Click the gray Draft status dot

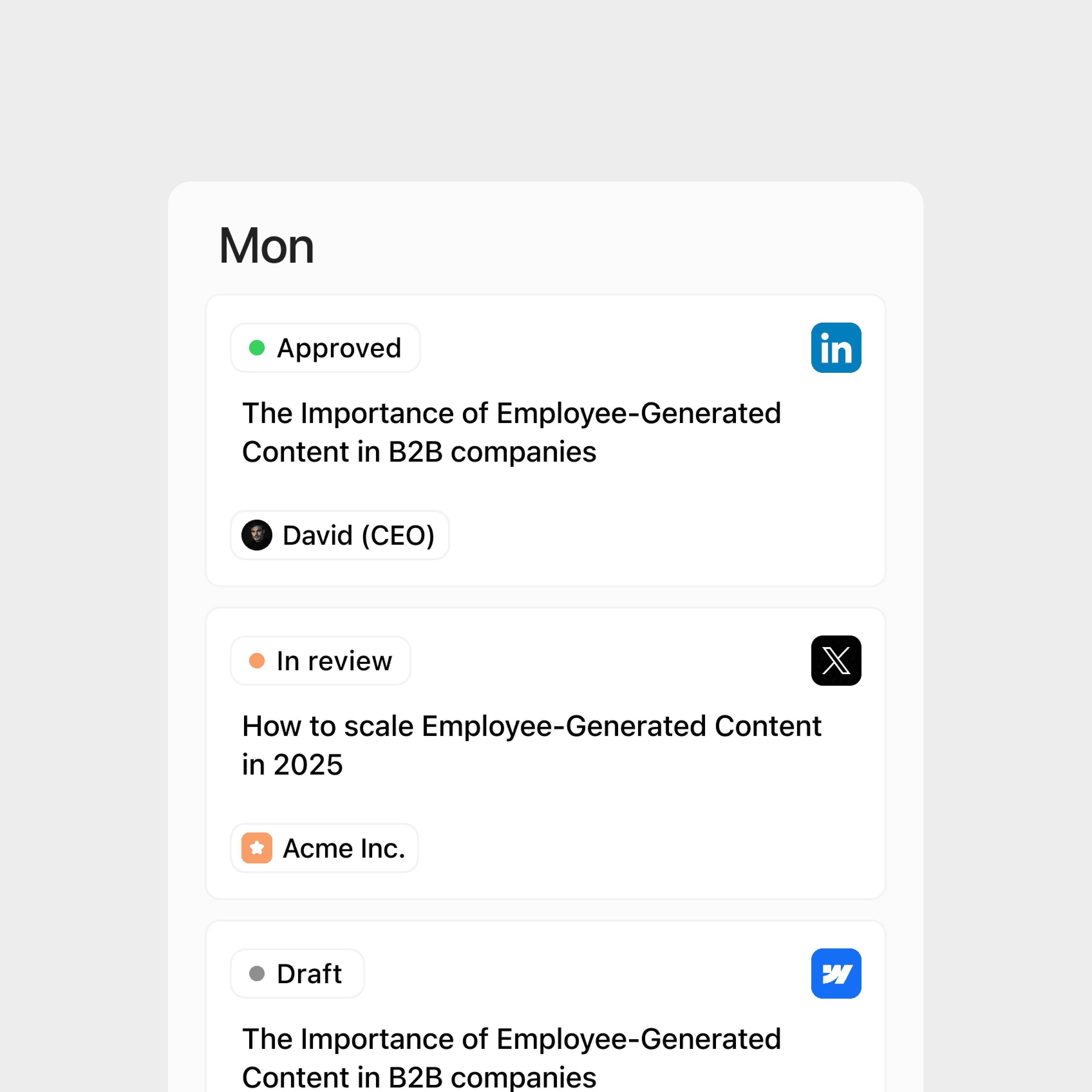click(x=257, y=973)
